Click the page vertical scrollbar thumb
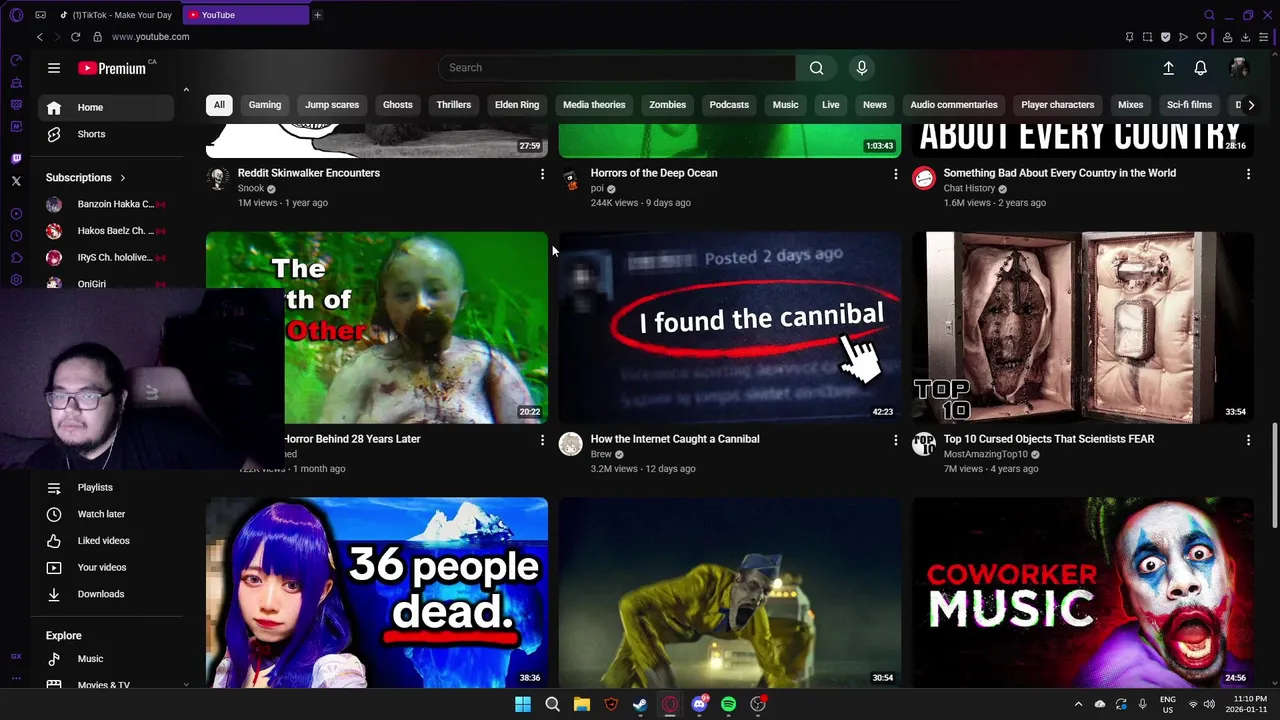Image resolution: width=1280 pixels, height=720 pixels. pos(1274,475)
